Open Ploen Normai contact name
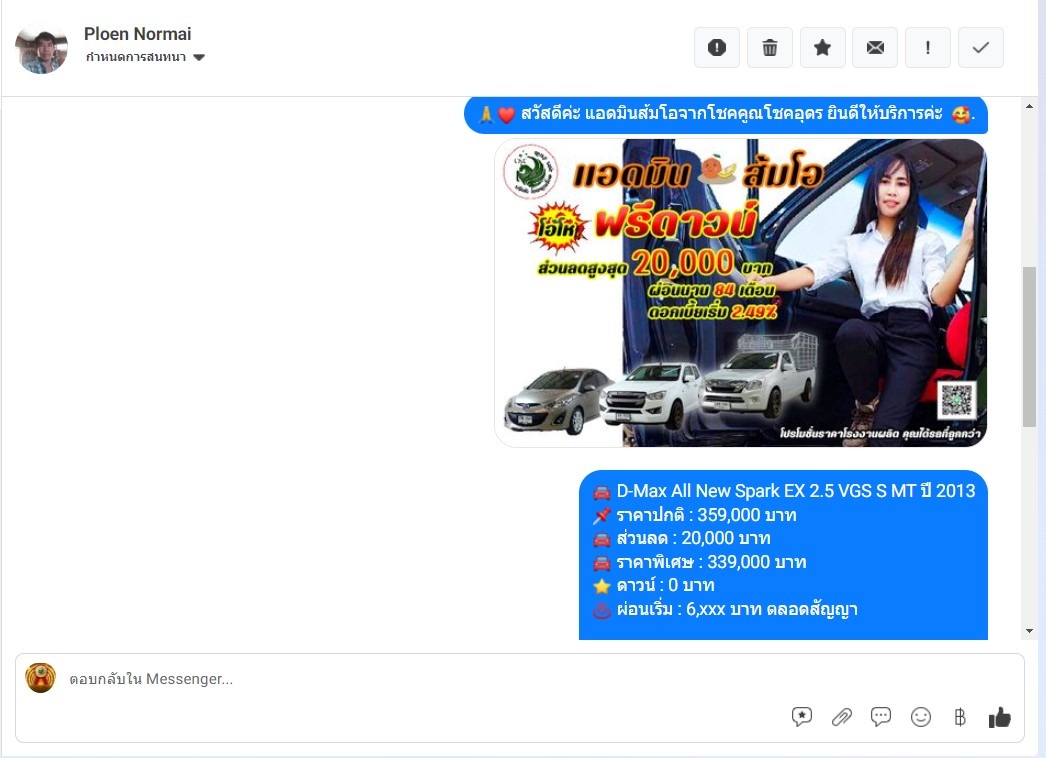 click(x=137, y=34)
